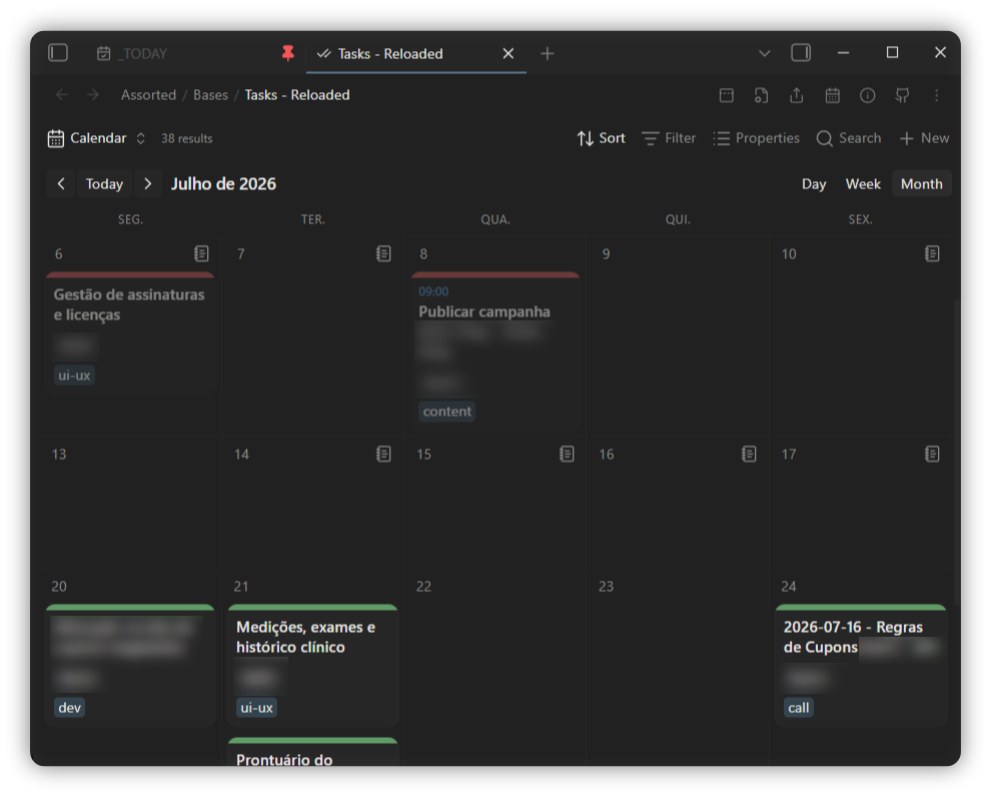Image resolution: width=991 pixels, height=797 pixels.
Task: Click the dev tag on day 20 card
Action: pos(70,708)
